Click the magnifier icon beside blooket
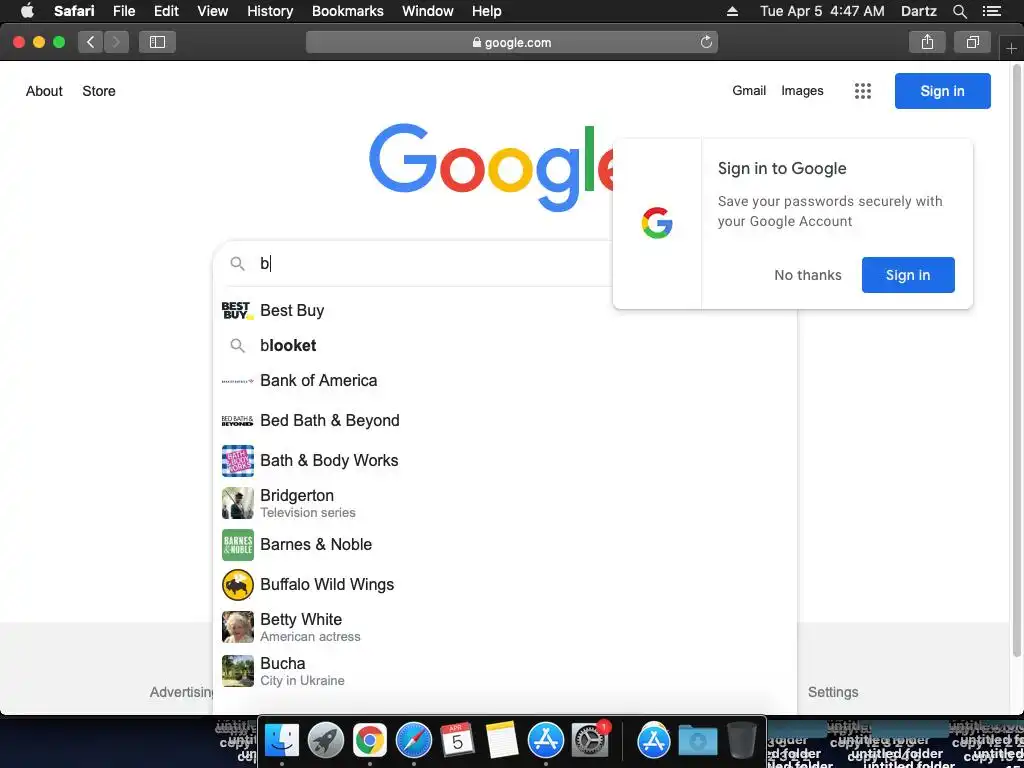 [x=238, y=345]
